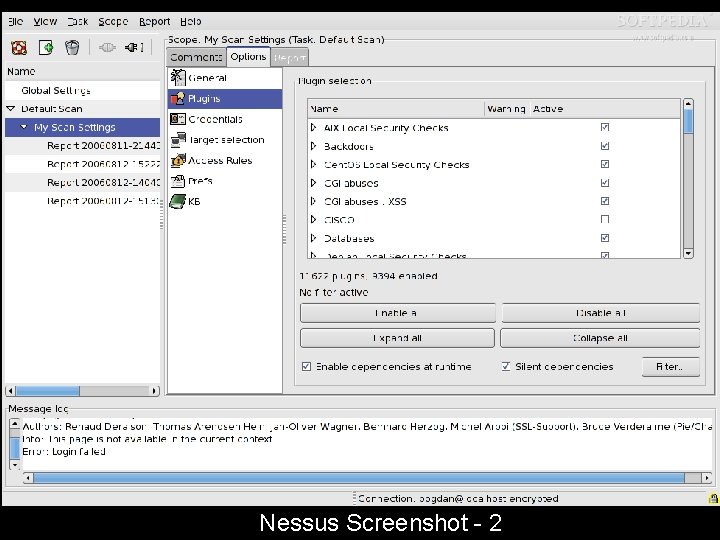The width and height of the screenshot is (720, 540).
Task: Switch to the Comments tab
Action: coord(197,57)
